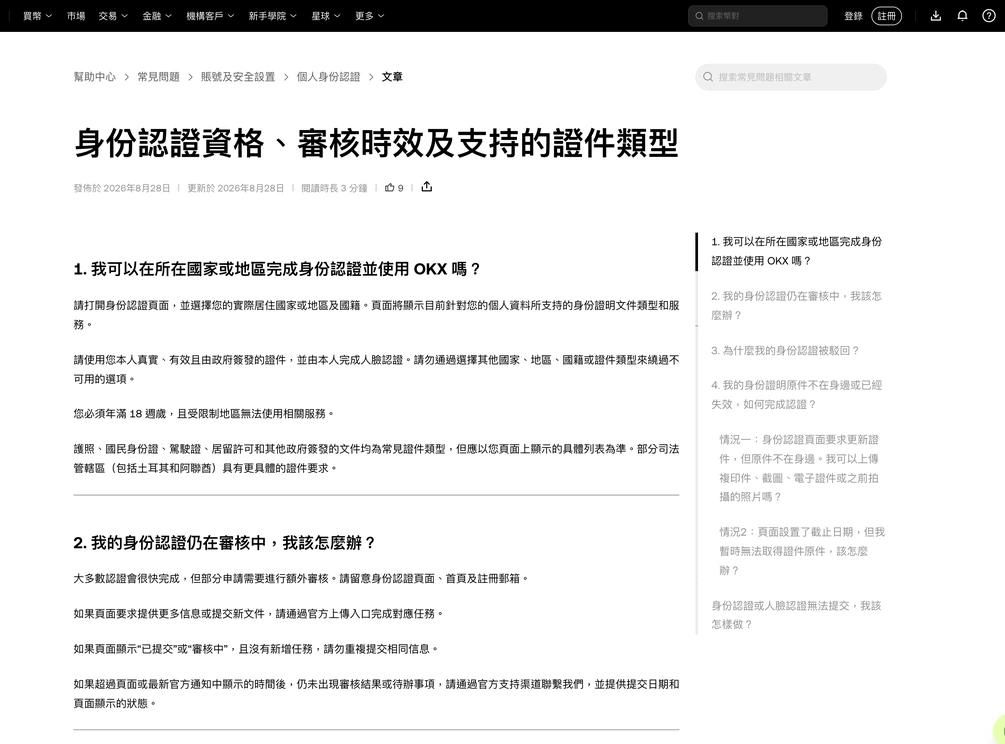Expand the 金融 dropdown menu

click(x=157, y=16)
